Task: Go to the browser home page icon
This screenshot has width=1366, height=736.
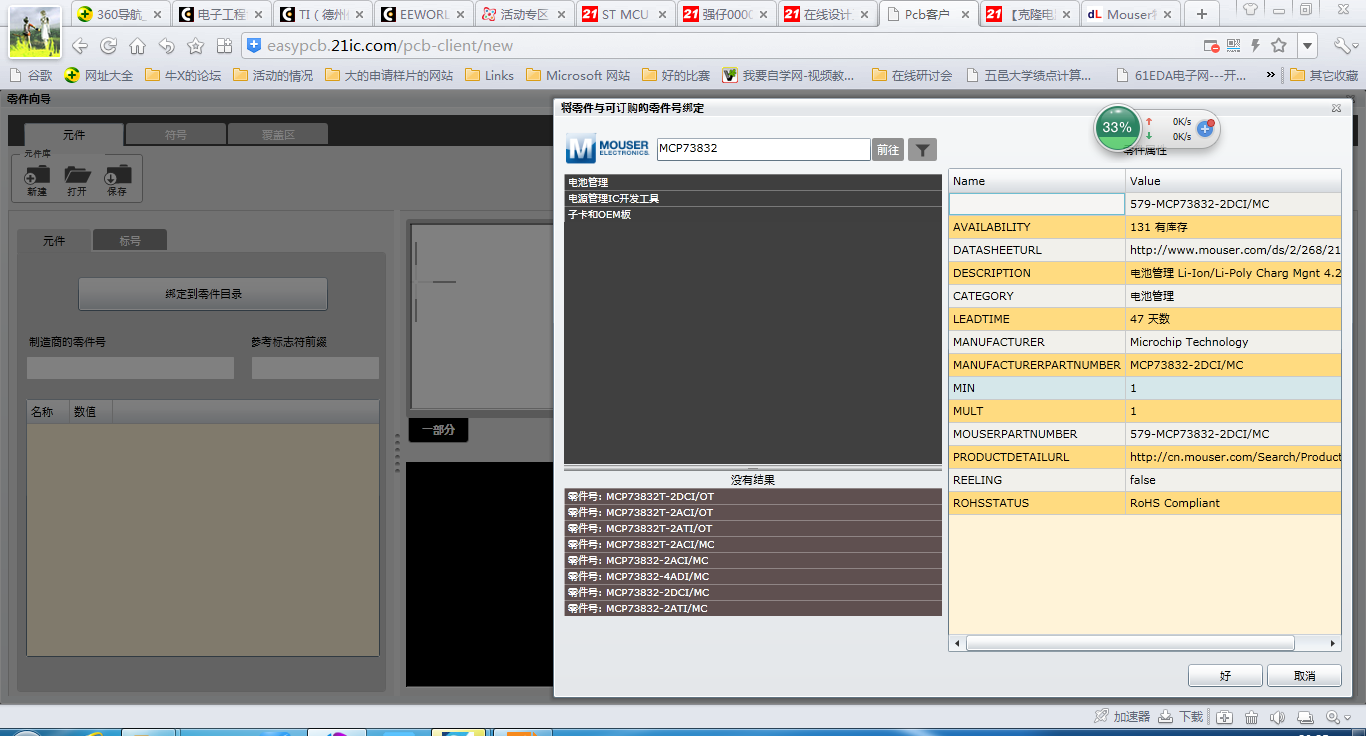Action: click(137, 46)
